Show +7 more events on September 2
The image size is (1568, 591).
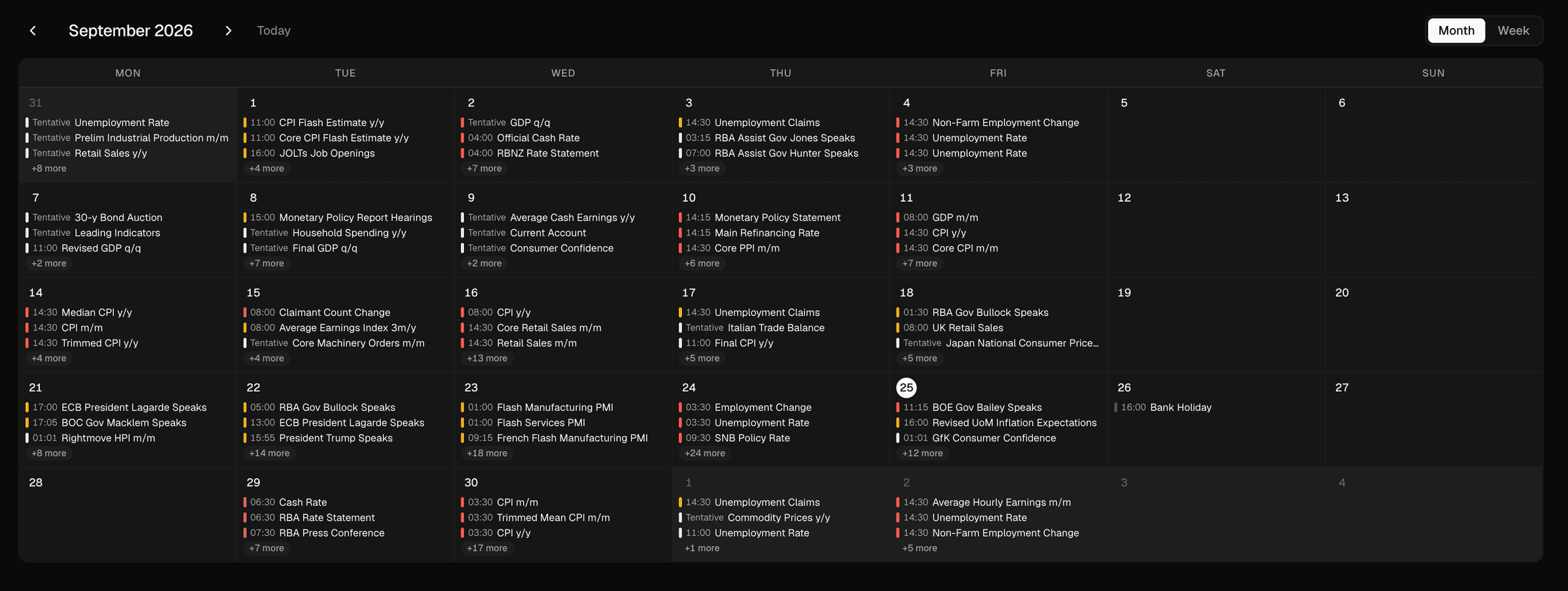(x=484, y=168)
